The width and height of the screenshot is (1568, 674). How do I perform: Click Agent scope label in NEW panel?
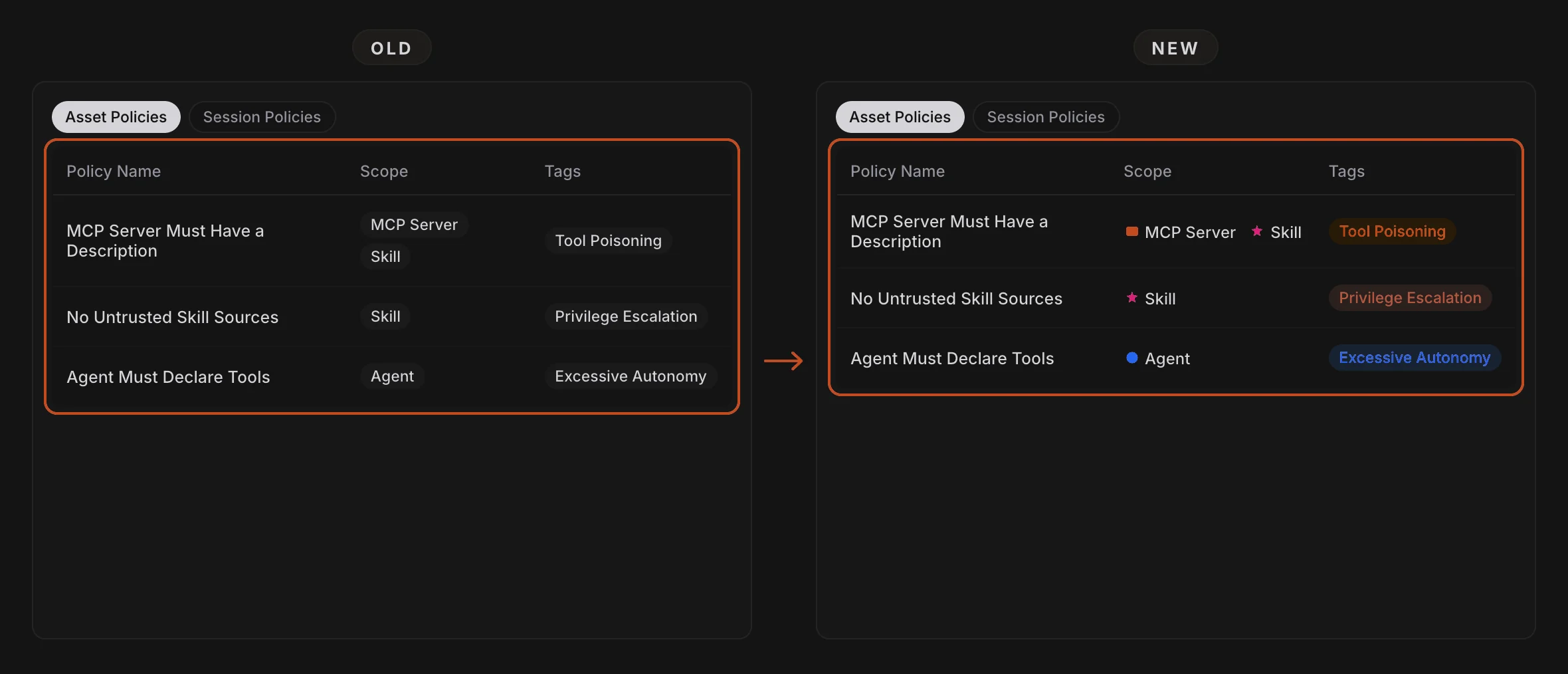coord(1167,358)
